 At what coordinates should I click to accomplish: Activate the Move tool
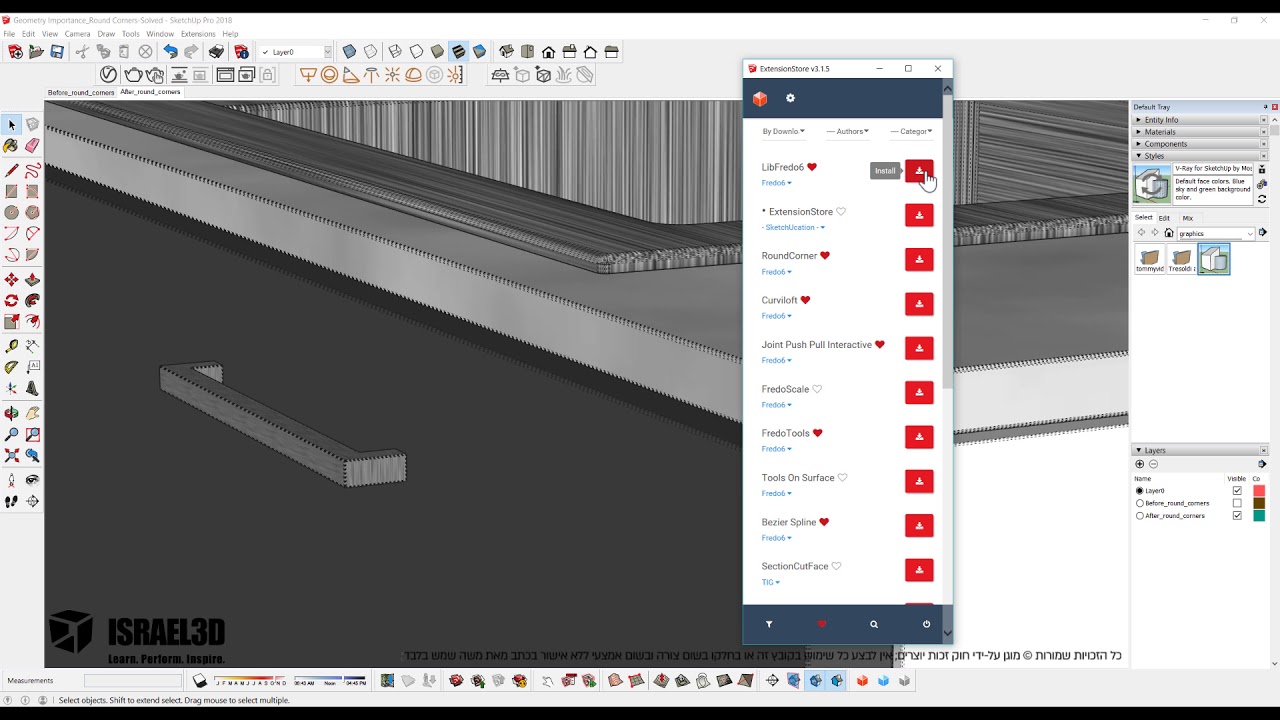pyautogui.click(x=12, y=280)
